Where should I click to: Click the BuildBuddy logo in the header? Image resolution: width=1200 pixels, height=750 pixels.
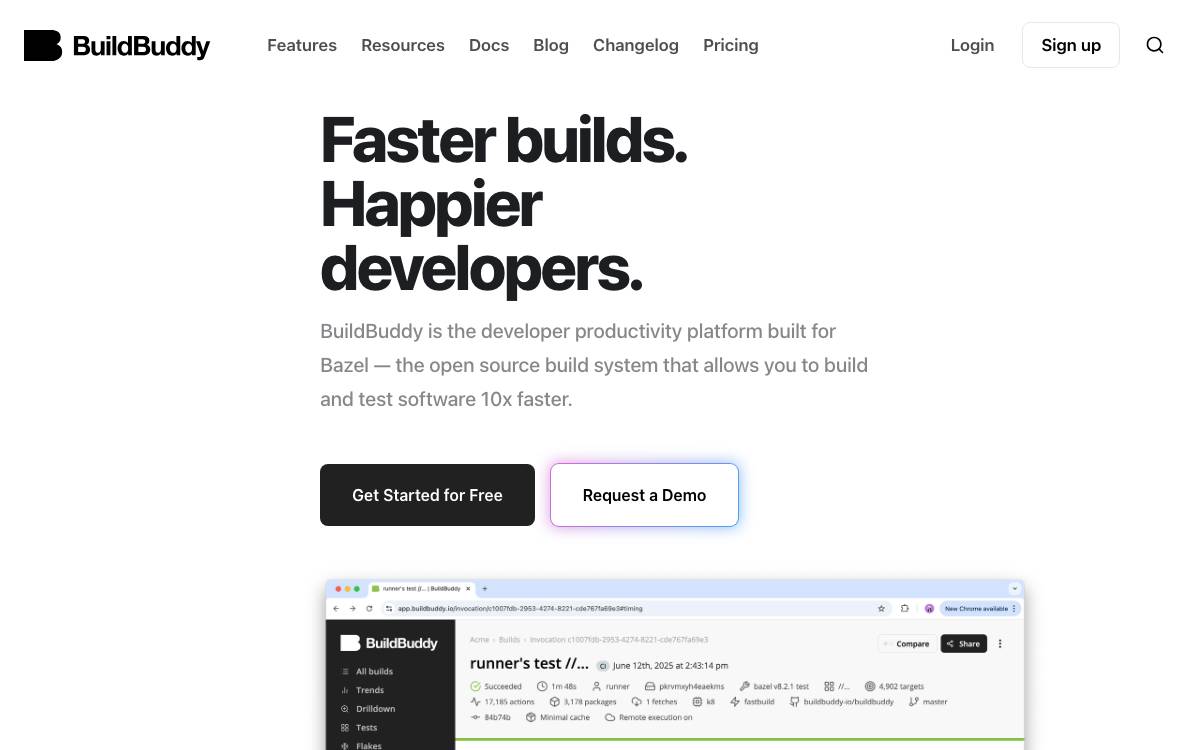tap(117, 46)
